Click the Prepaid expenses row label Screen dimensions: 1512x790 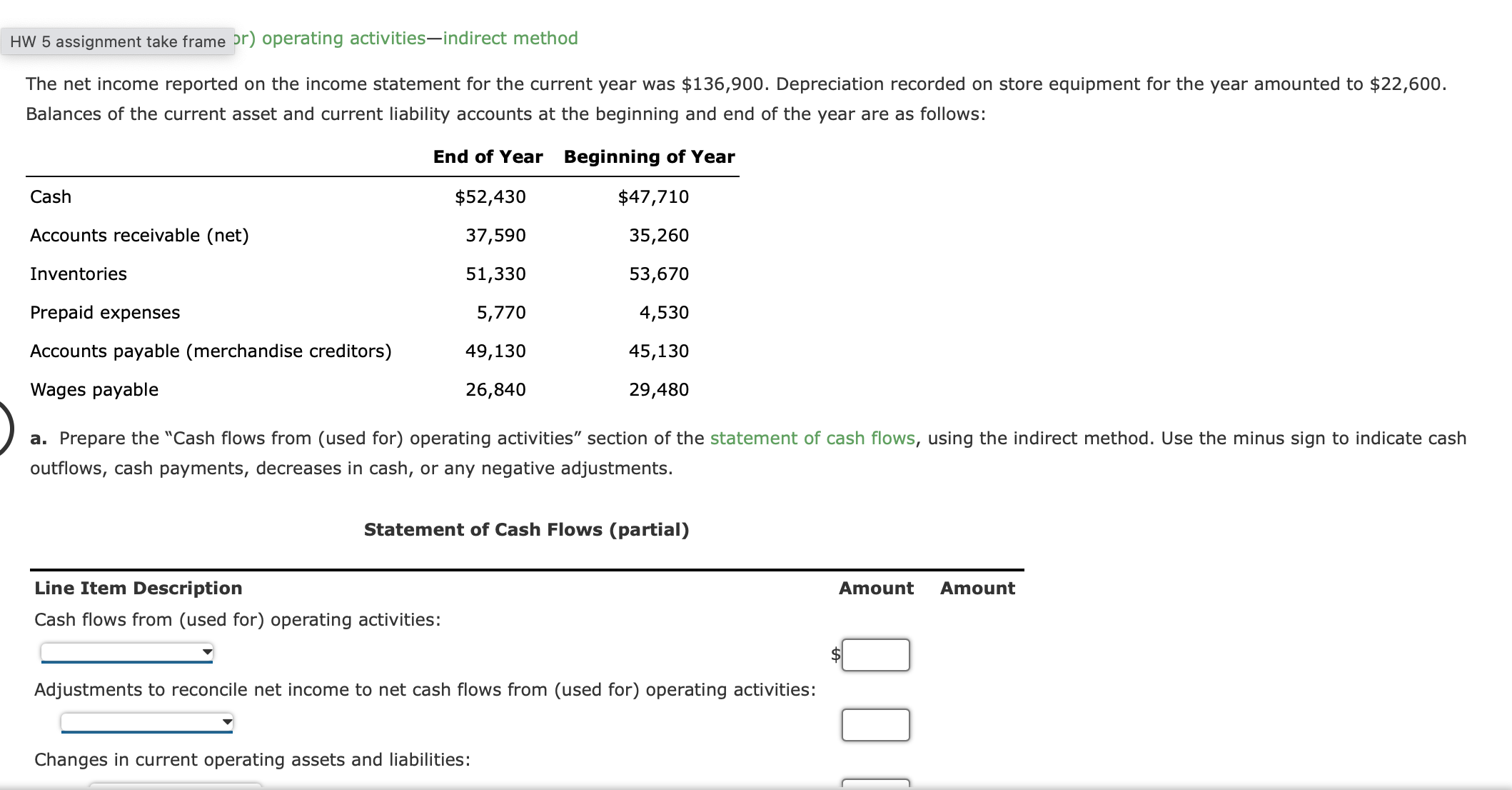pos(104,312)
